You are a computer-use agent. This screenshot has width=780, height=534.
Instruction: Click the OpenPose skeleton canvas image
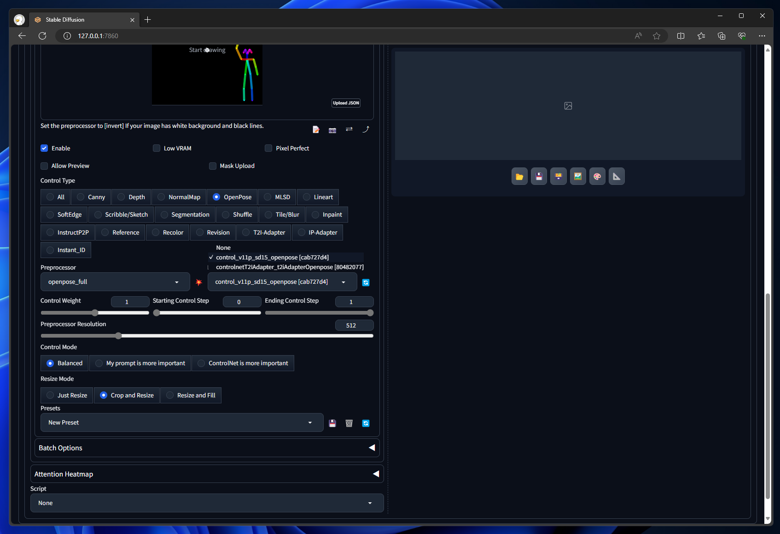(207, 75)
